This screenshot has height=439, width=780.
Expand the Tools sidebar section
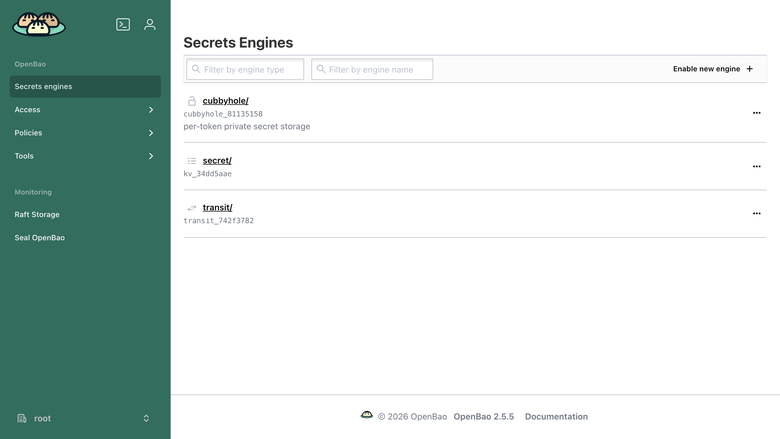(x=85, y=156)
